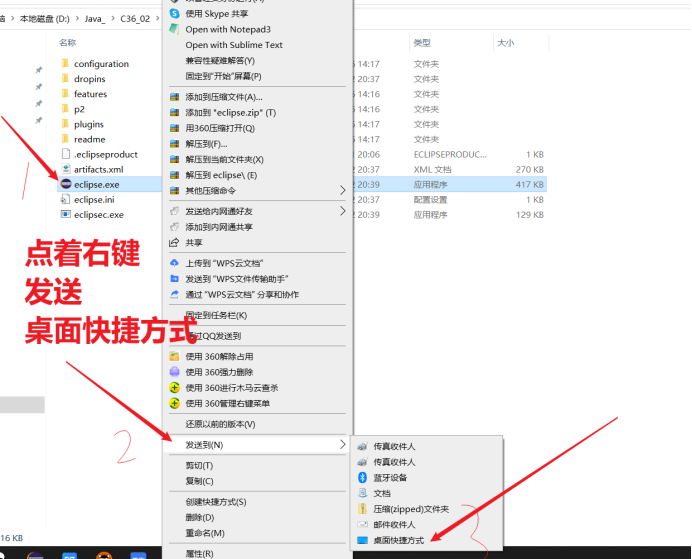Click the Notepad3 icon in the context menu
Viewport: 692px width, 559px height.
[x=174, y=29]
